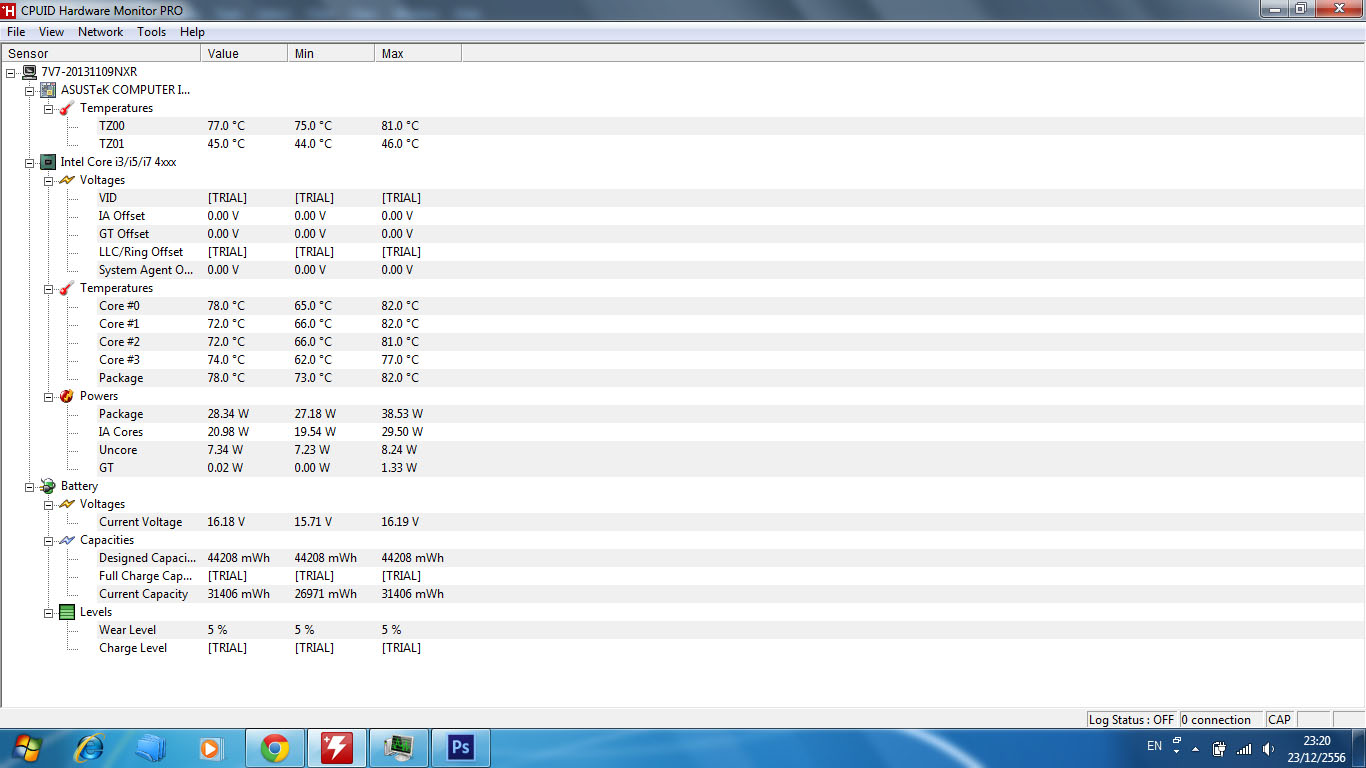The height and width of the screenshot is (768, 1366).
Task: Click the hardware monitor taskbar button
Action: pyautogui.click(x=399, y=748)
